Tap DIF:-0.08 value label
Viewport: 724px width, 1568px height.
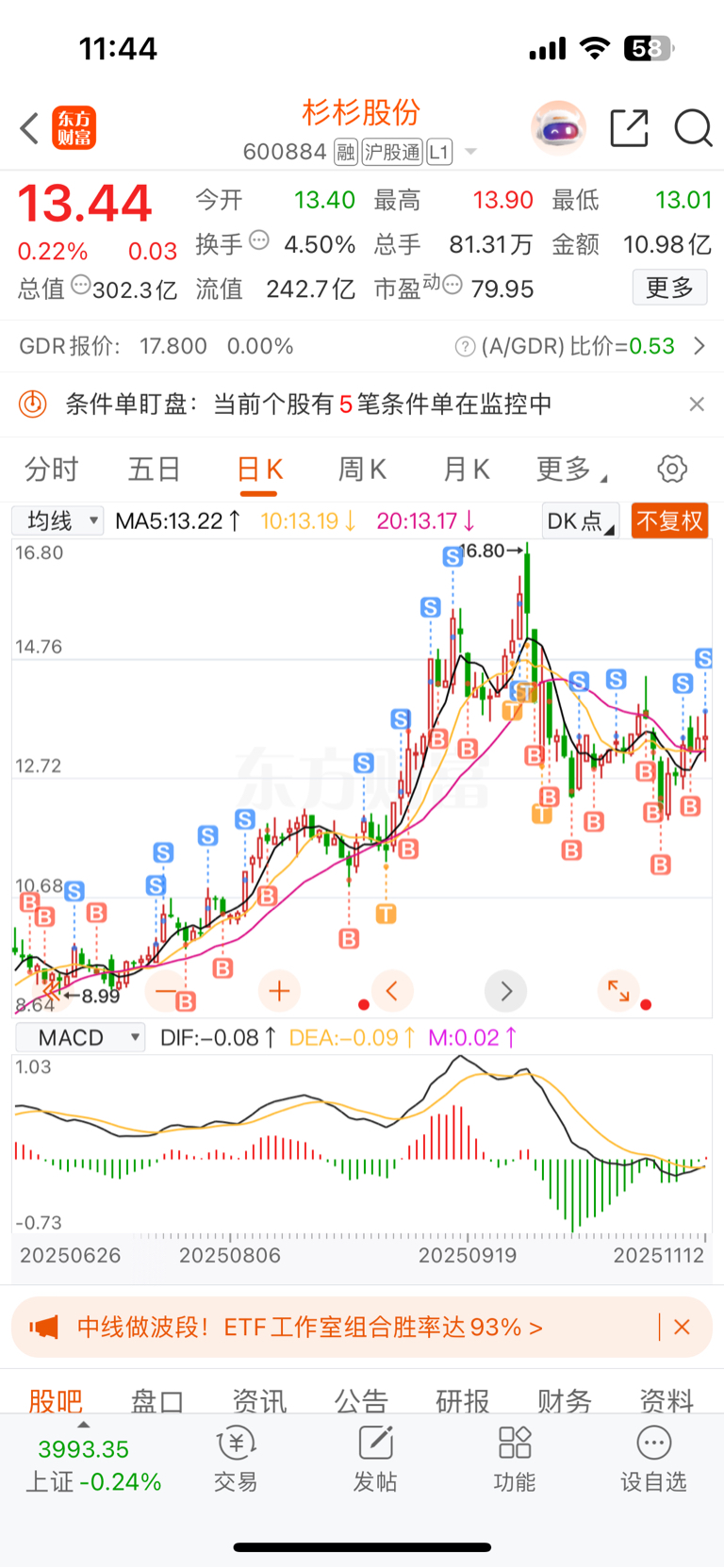click(x=218, y=1038)
